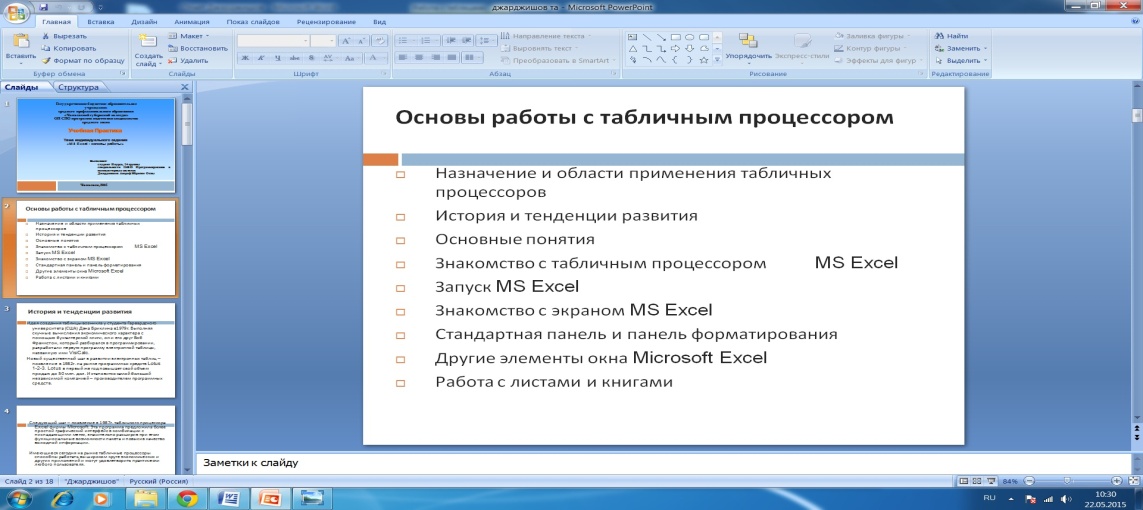Click the 84% zoom level button
The height and width of the screenshot is (510, 1143).
1010,482
